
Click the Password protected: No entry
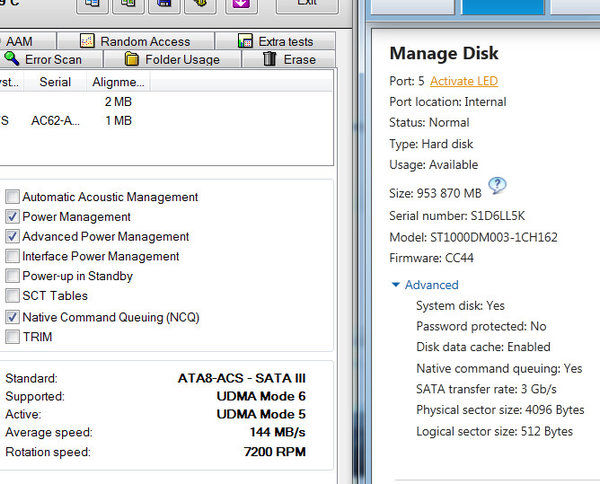[481, 326]
